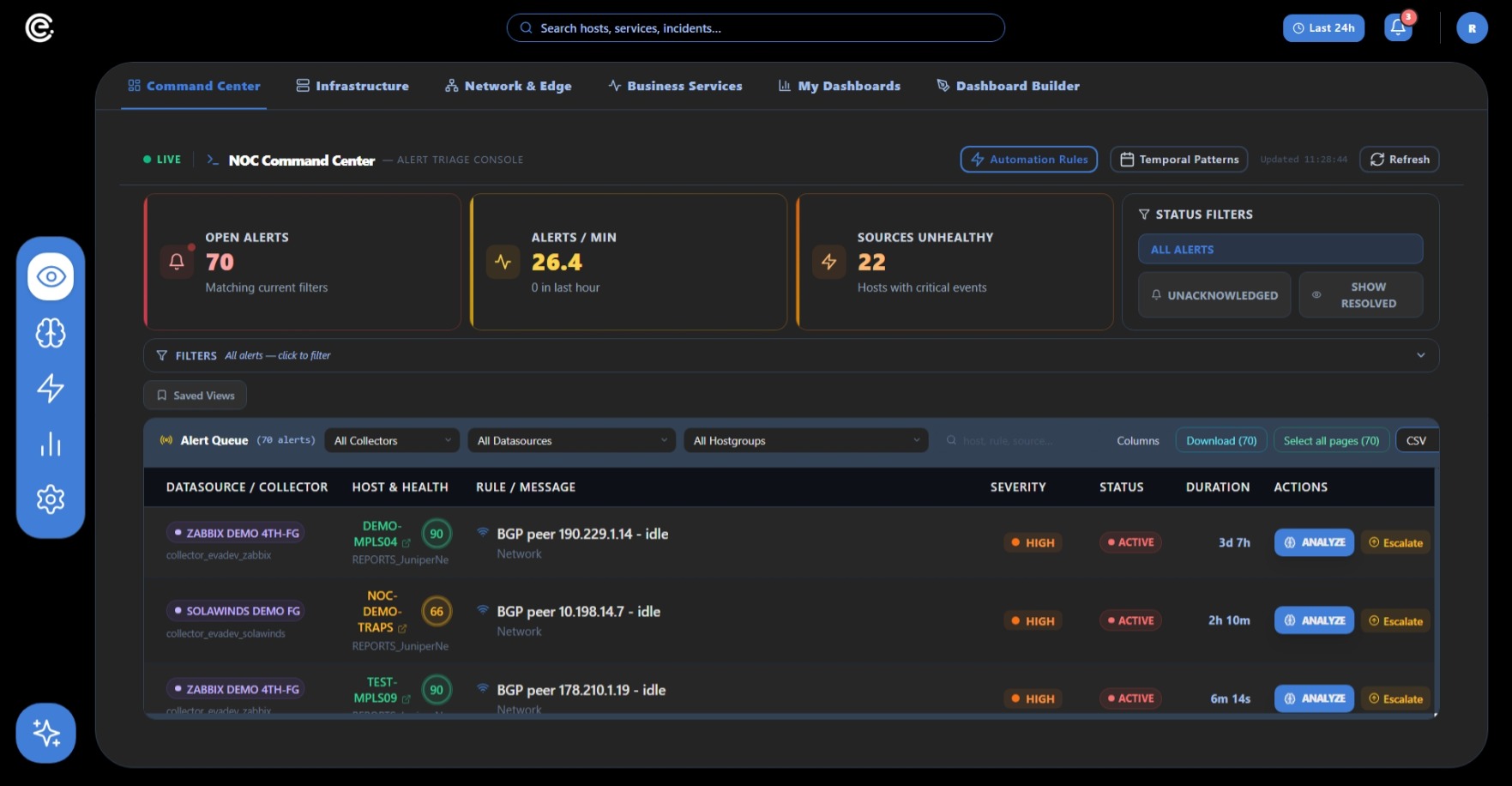The width and height of the screenshot is (1512, 786).
Task: Select the All Alerts status filter
Action: pos(1280,249)
